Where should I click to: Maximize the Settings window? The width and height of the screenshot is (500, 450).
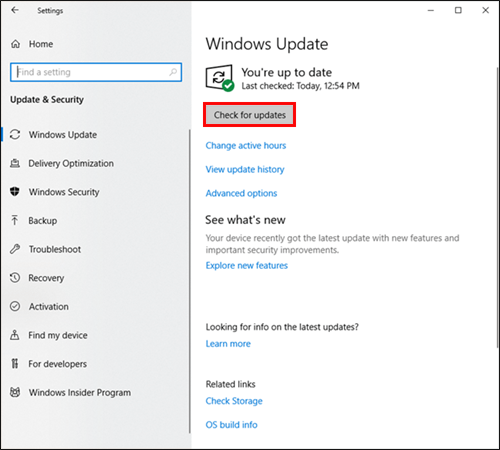[x=458, y=10]
